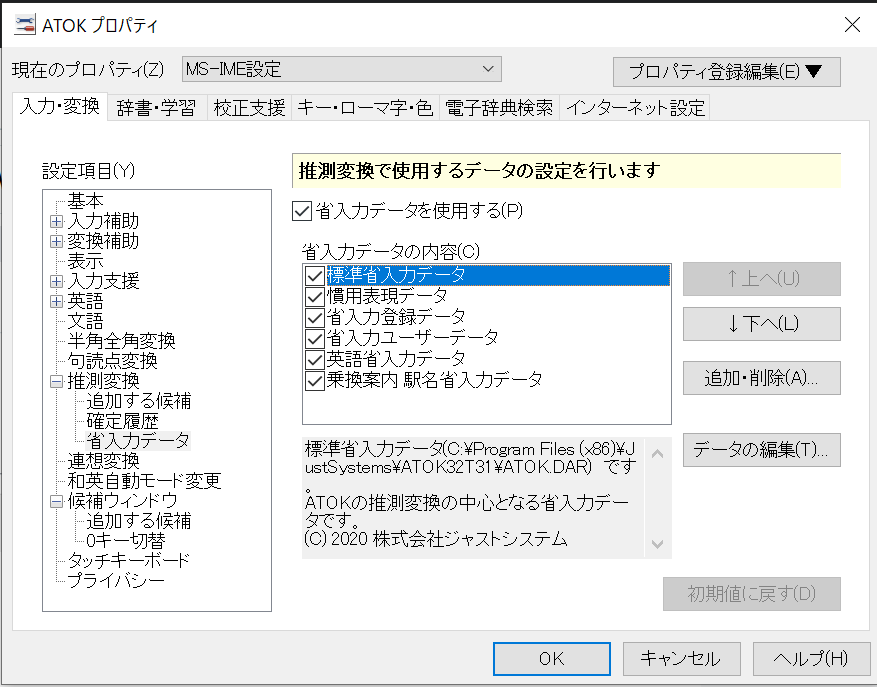
Task: Toggle 省入力登録データ checkbox
Action: pos(315,318)
